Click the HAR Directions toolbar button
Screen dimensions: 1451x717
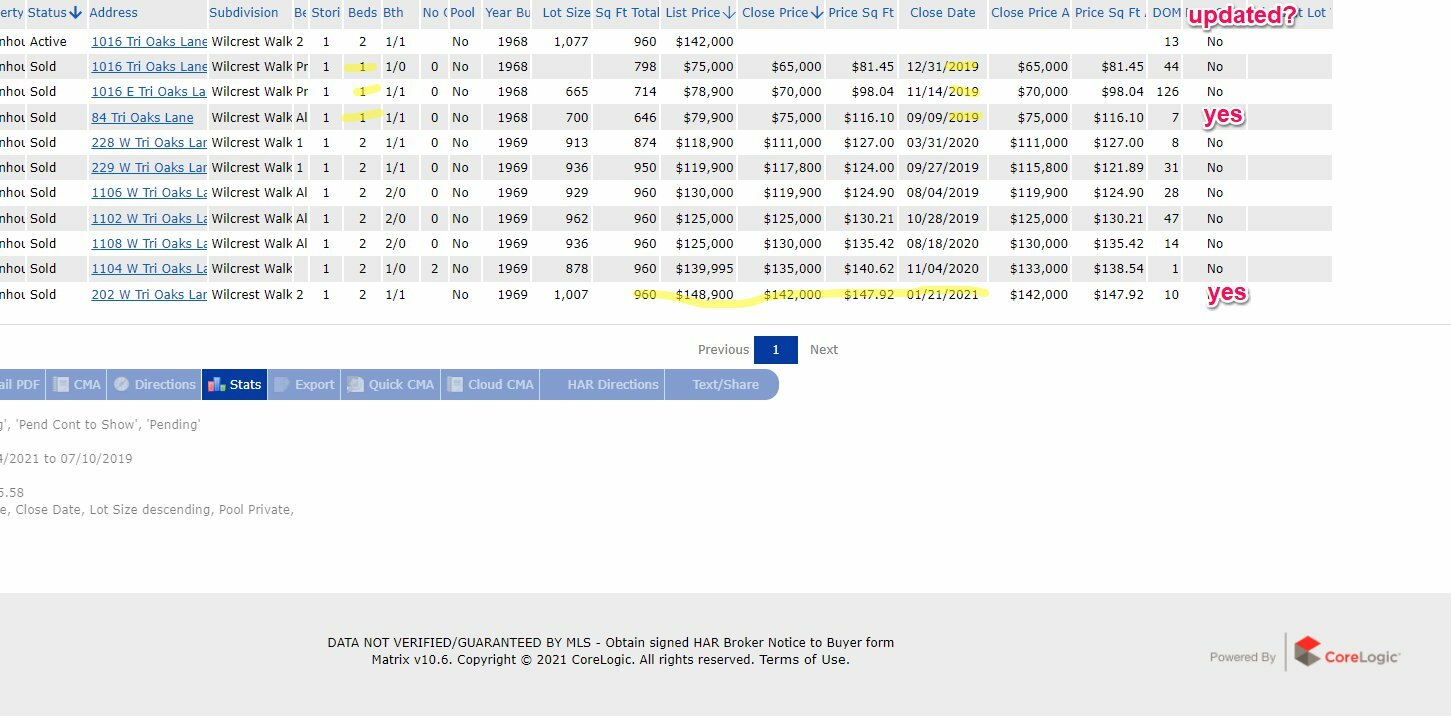coord(612,384)
